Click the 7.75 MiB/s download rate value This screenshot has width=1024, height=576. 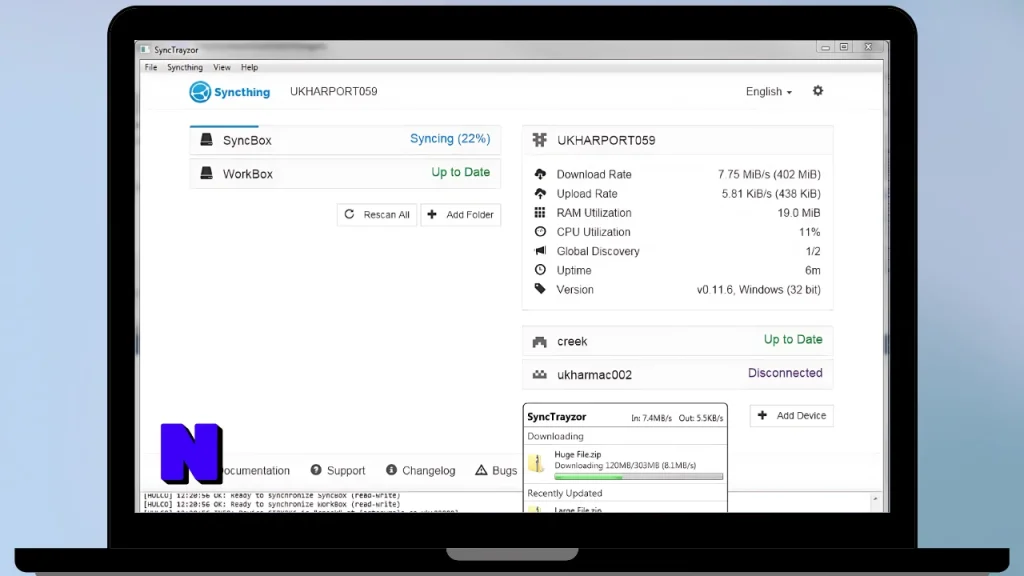tap(769, 174)
